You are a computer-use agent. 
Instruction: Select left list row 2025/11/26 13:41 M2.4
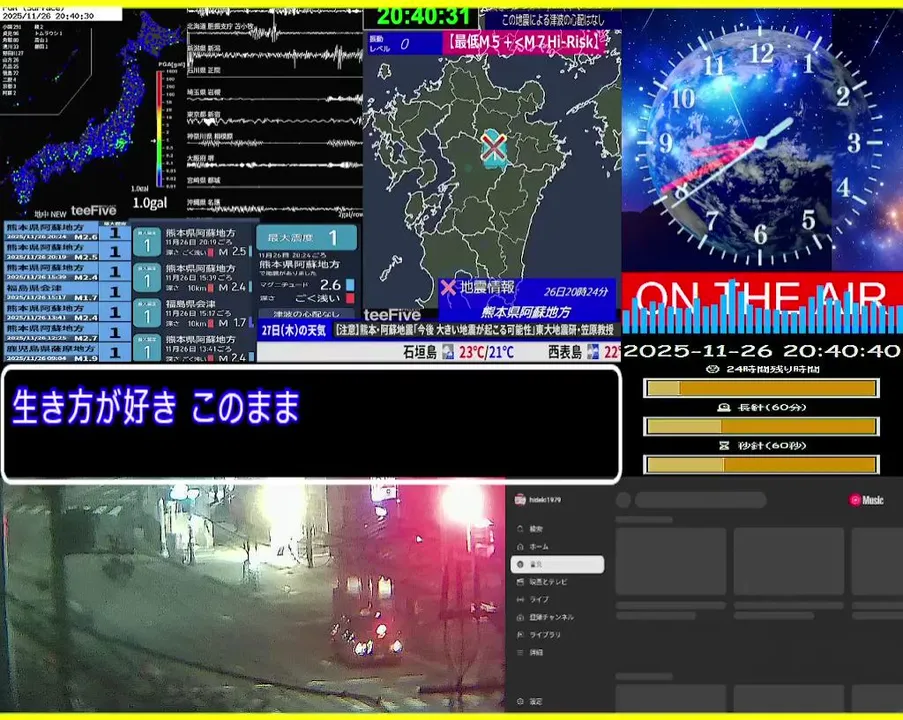click(x=66, y=312)
